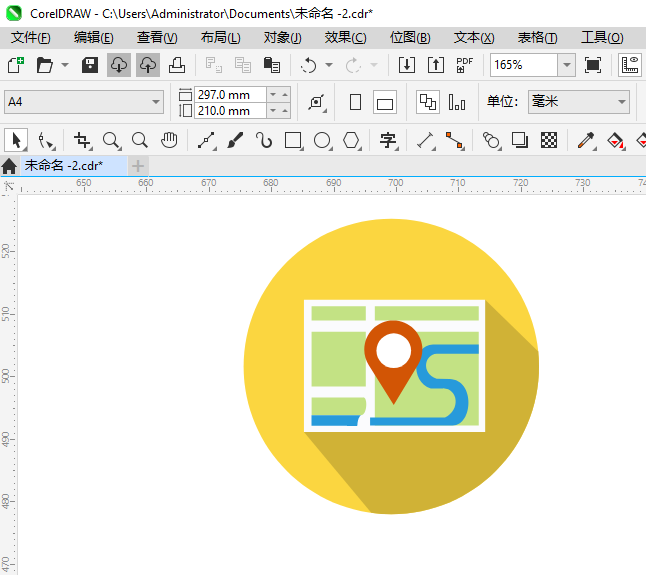Open the 布局(L) menu

click(220, 37)
